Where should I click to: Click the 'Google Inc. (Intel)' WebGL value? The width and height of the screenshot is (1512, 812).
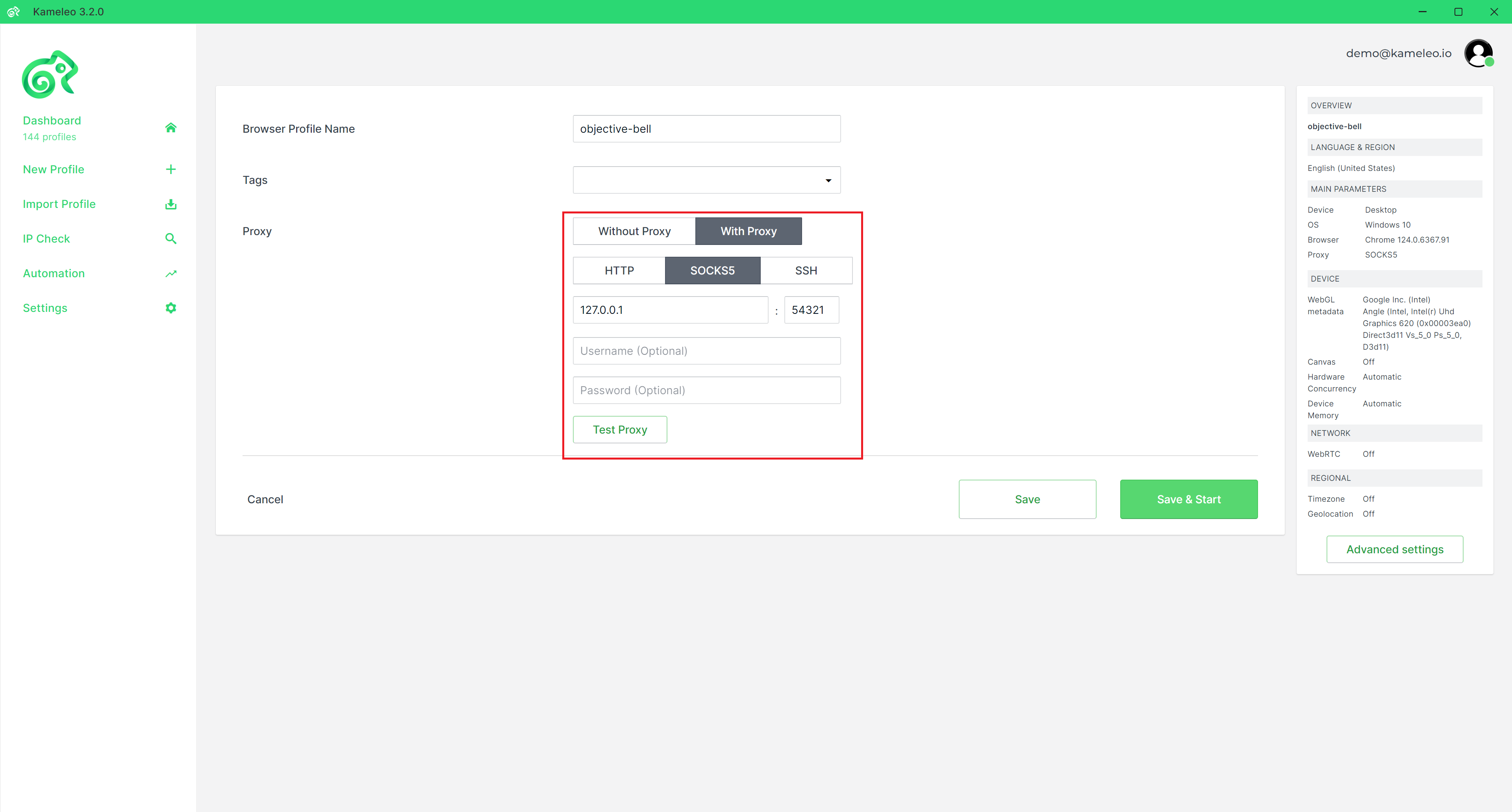coord(1396,299)
